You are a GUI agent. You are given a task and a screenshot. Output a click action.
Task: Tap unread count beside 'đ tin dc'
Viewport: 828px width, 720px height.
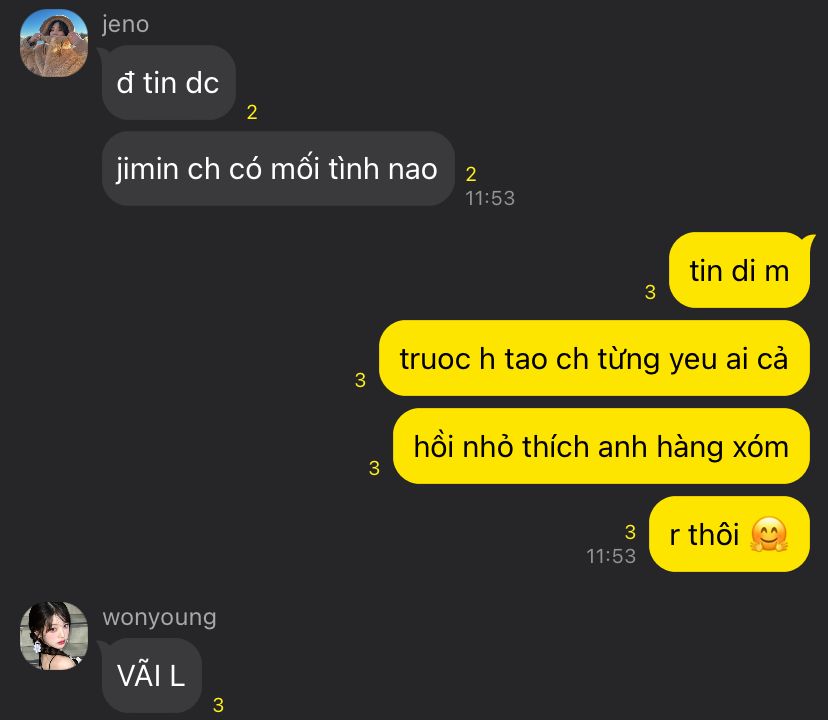click(252, 112)
